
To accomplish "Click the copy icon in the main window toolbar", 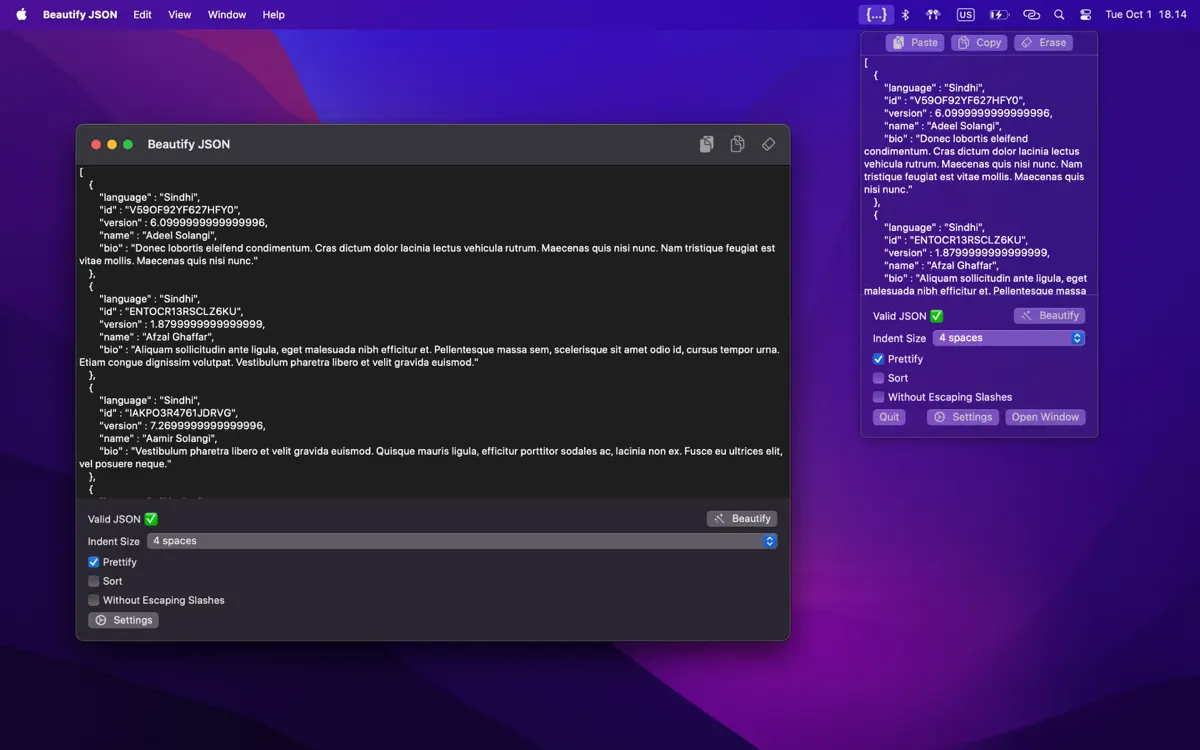I will 737,144.
